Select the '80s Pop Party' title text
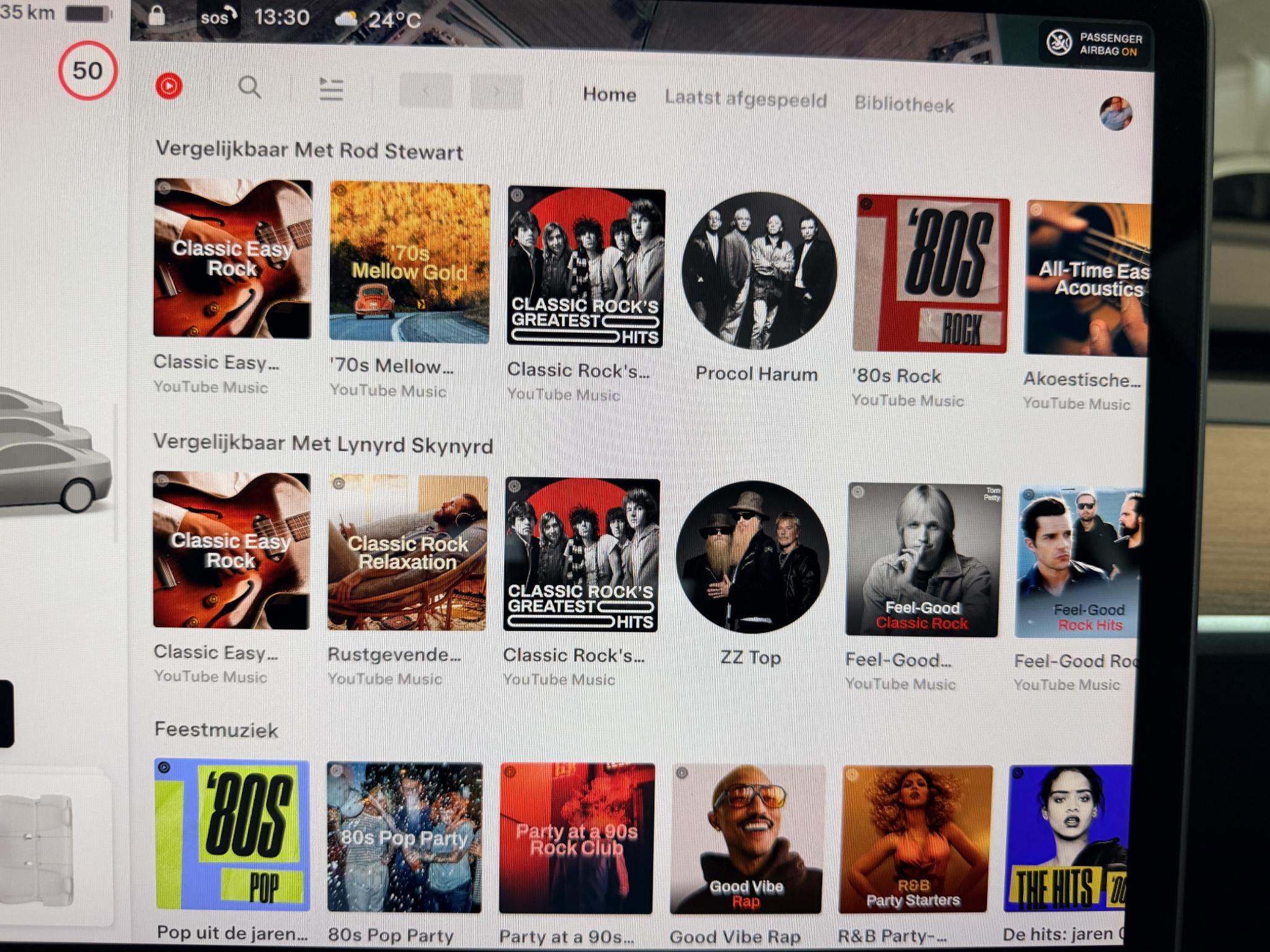The image size is (1270, 952). [x=391, y=935]
